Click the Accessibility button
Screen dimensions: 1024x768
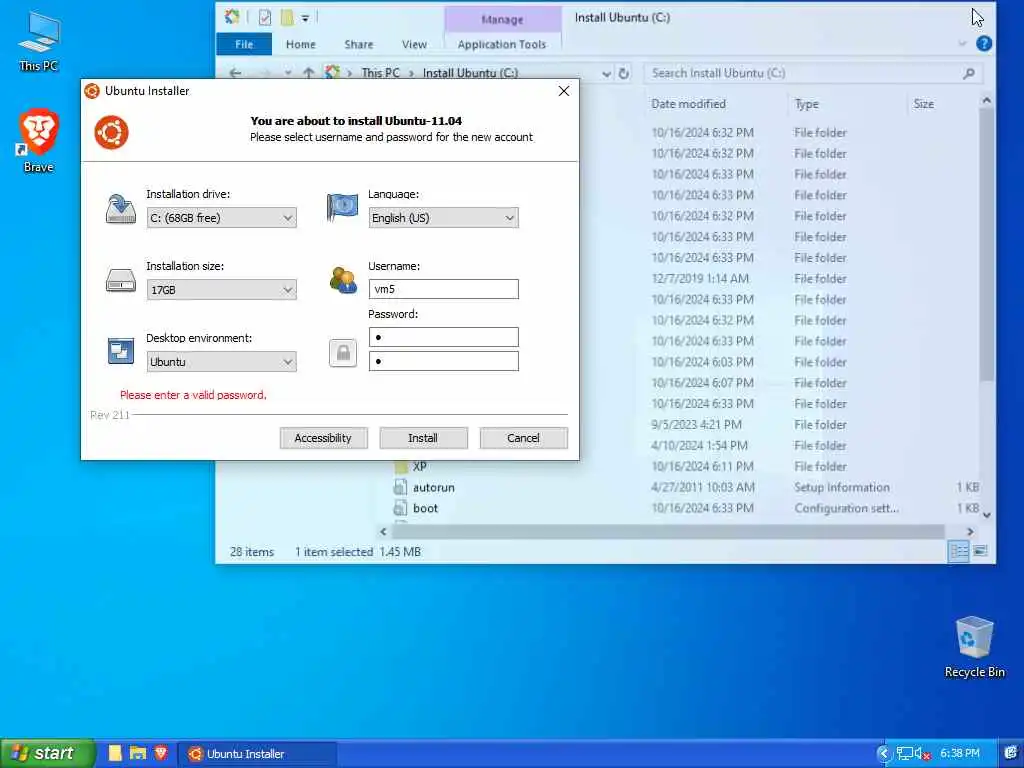click(x=323, y=438)
